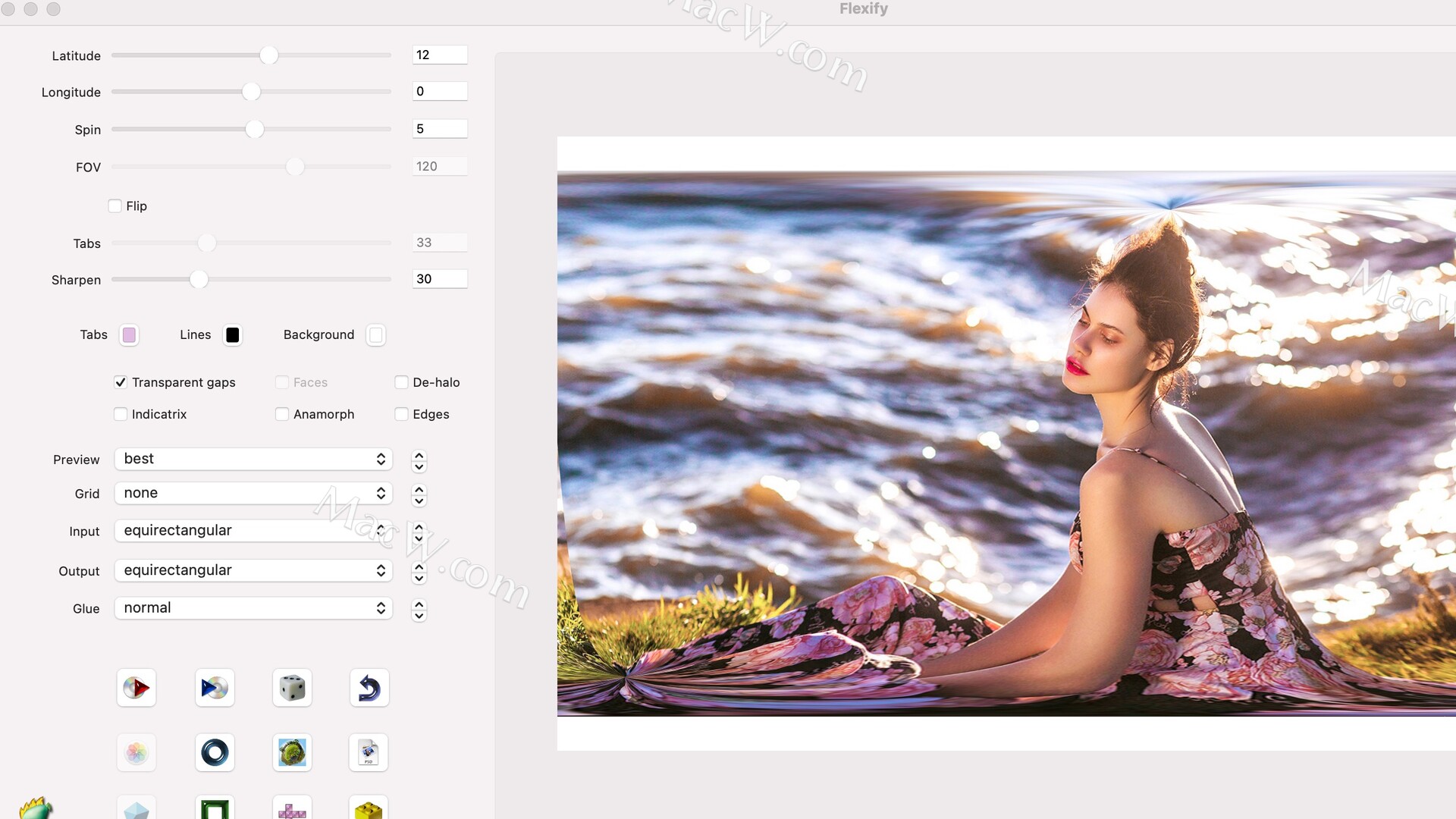
Task: Click the little planet thumbnail icon
Action: coord(292,752)
